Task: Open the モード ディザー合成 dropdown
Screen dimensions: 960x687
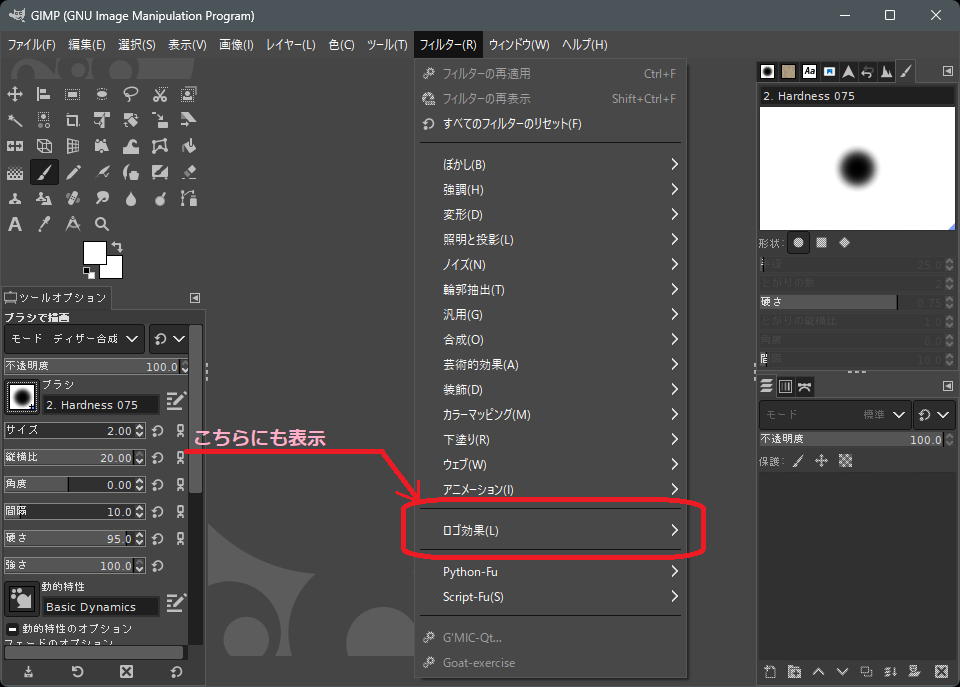Action: (x=75, y=339)
